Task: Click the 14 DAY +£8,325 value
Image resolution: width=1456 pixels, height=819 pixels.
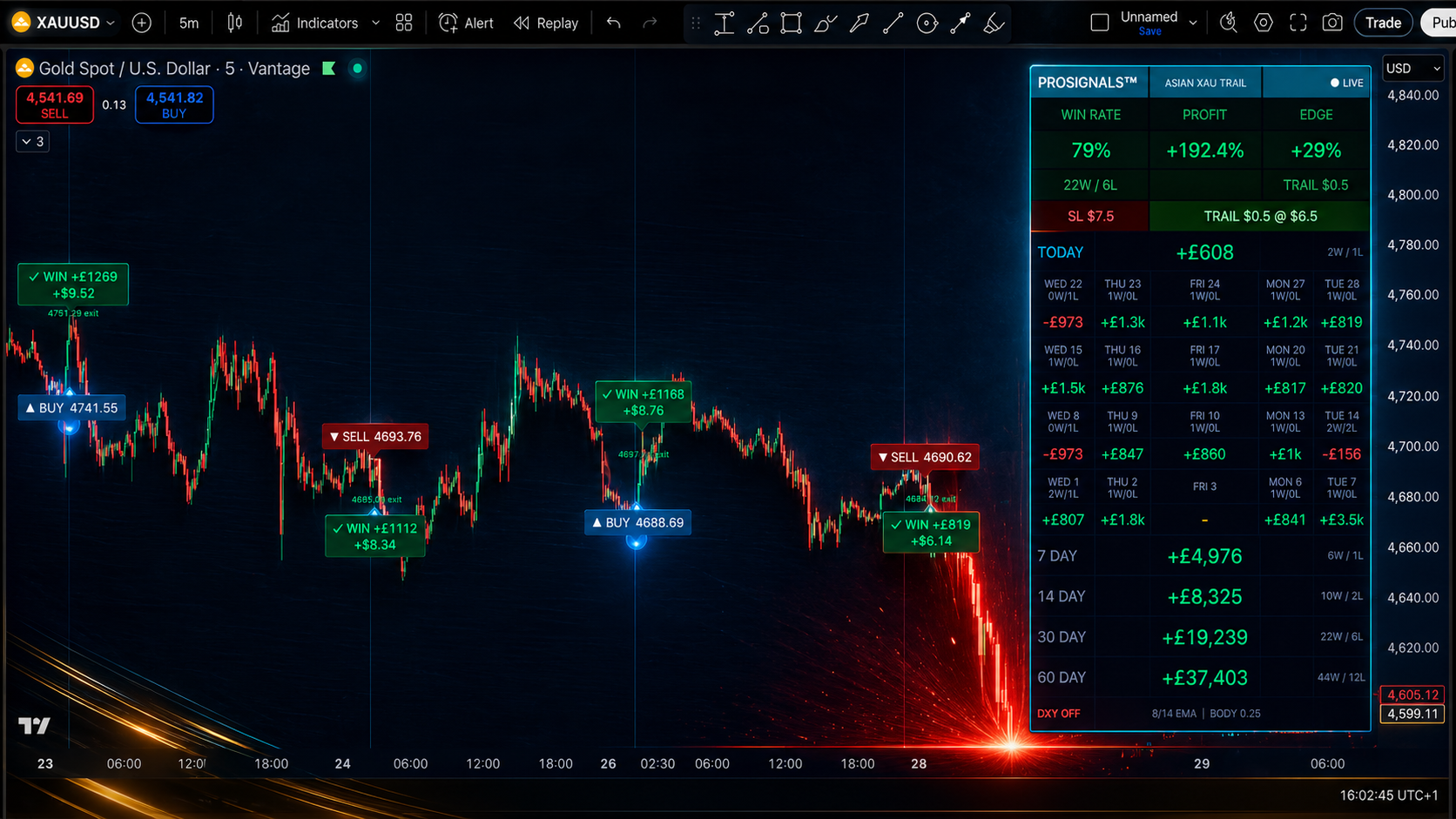Action: pos(1205,597)
